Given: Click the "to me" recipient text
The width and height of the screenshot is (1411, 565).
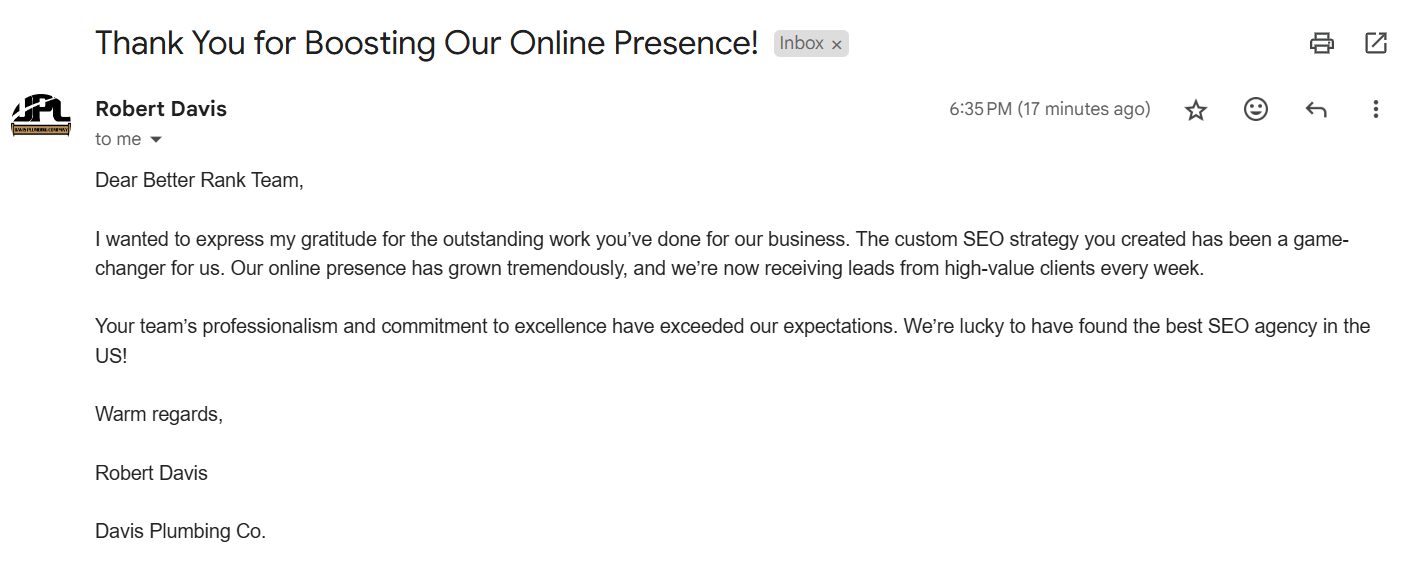Looking at the screenshot, I should [118, 140].
